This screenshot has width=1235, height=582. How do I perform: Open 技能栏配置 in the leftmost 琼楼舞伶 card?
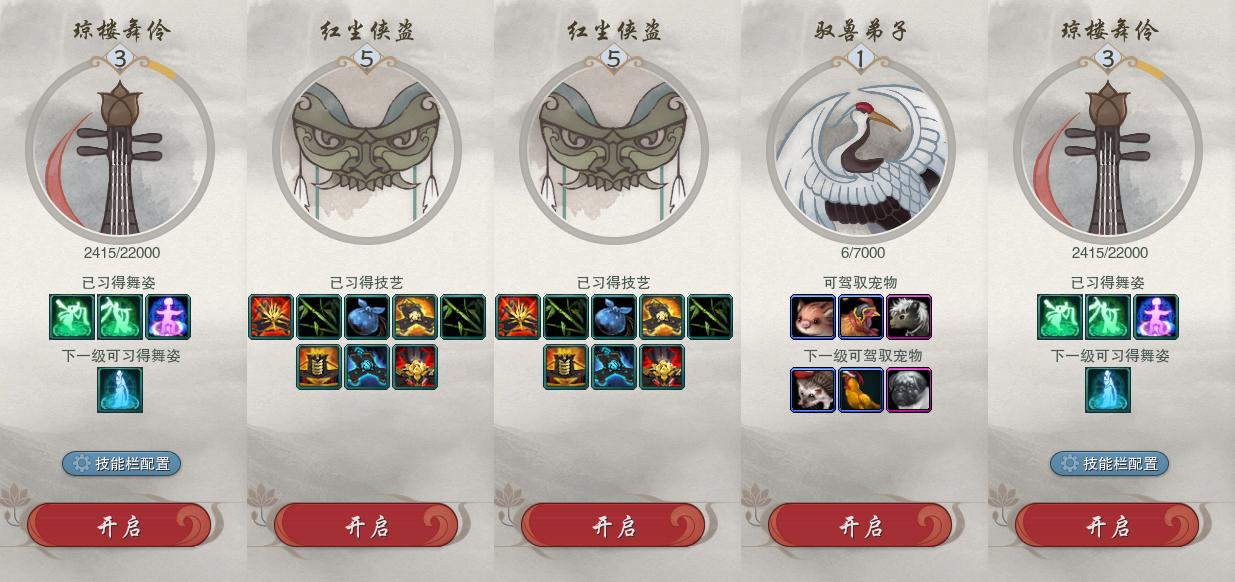[x=122, y=463]
